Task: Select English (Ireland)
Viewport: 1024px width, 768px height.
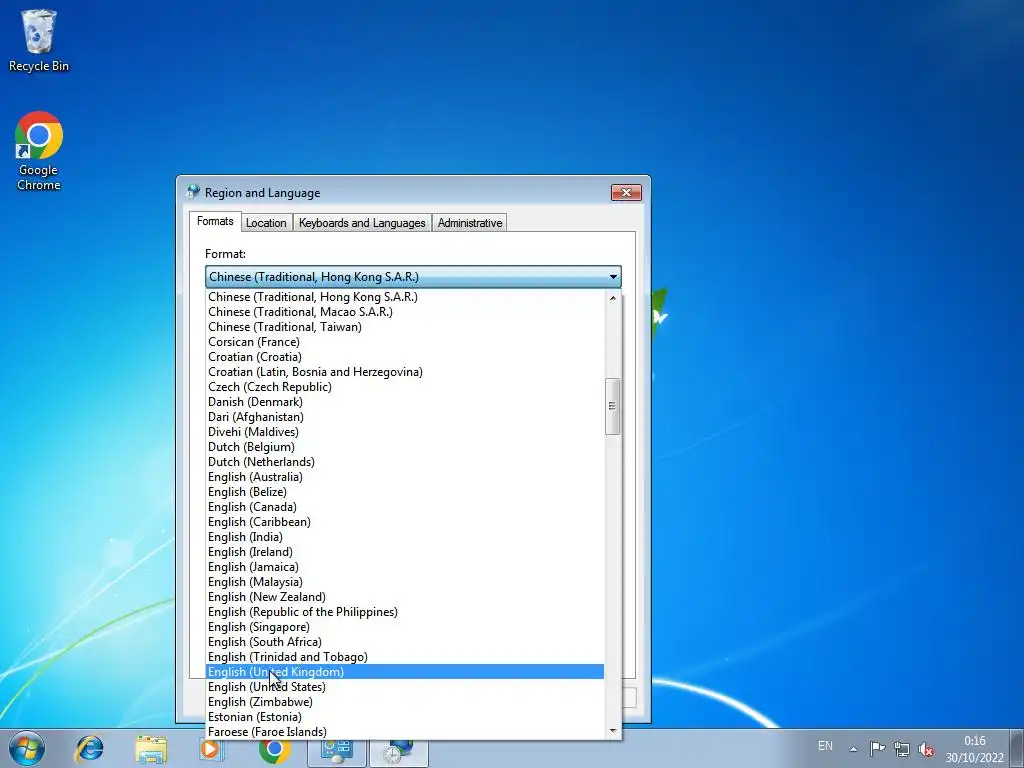Action: click(405, 552)
